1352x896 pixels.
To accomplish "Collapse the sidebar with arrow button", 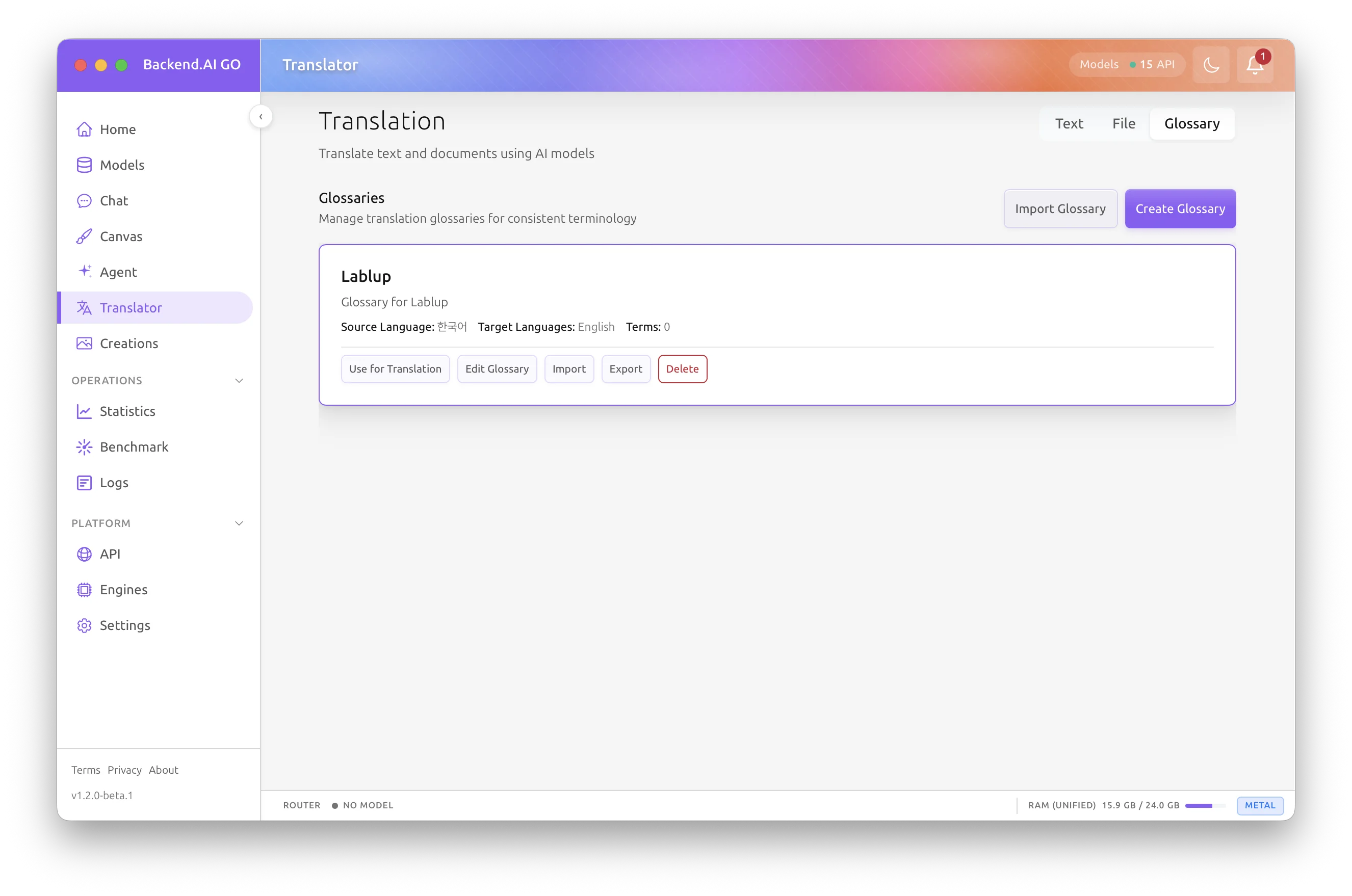I will pyautogui.click(x=261, y=117).
